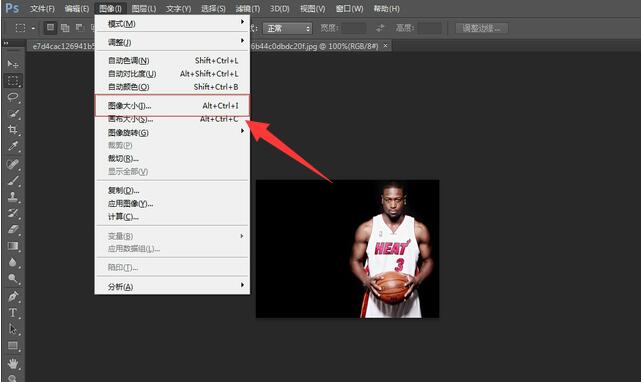Click the basketball player image on canvas
Screen dimensions: 641x382
click(347, 249)
